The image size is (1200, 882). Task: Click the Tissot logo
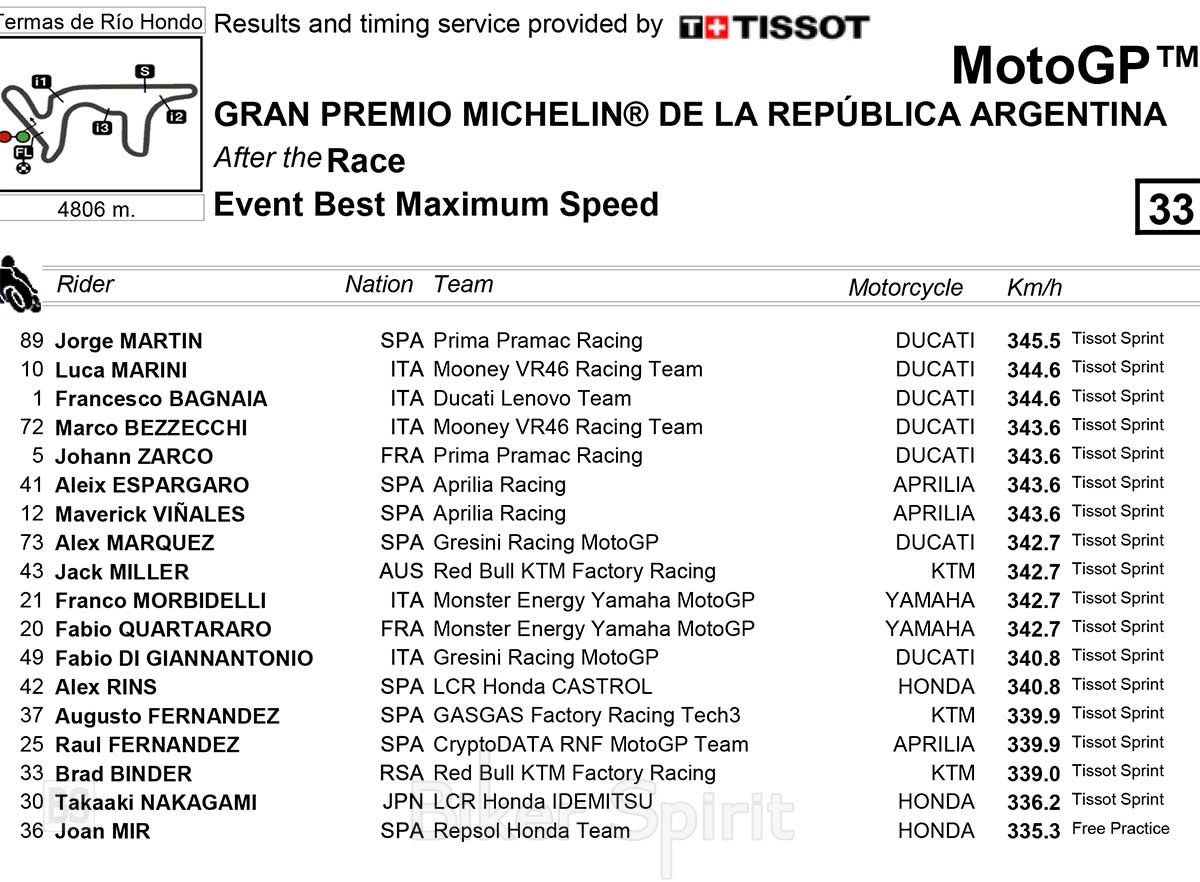coord(774,27)
